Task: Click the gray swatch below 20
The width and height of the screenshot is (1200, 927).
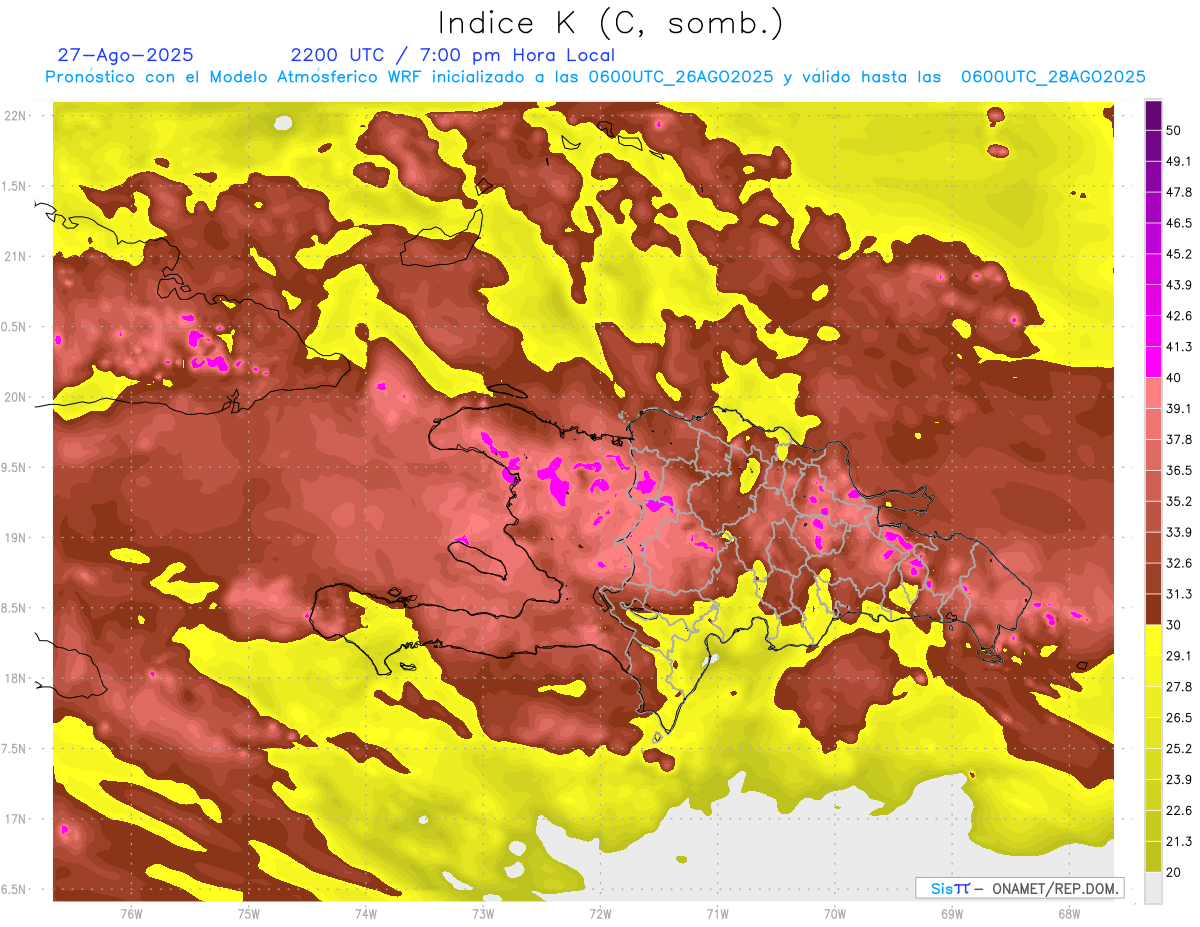Action: pyautogui.click(x=1153, y=888)
